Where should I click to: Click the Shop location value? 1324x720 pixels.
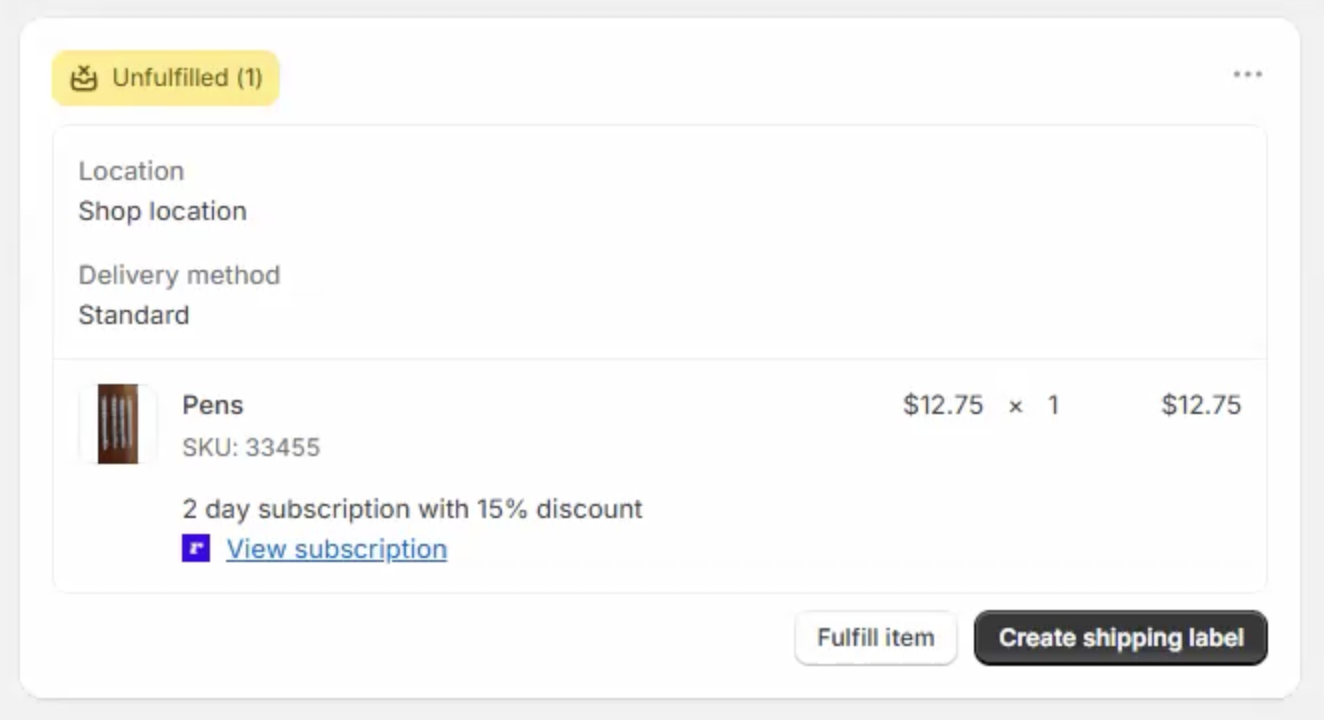coord(162,211)
